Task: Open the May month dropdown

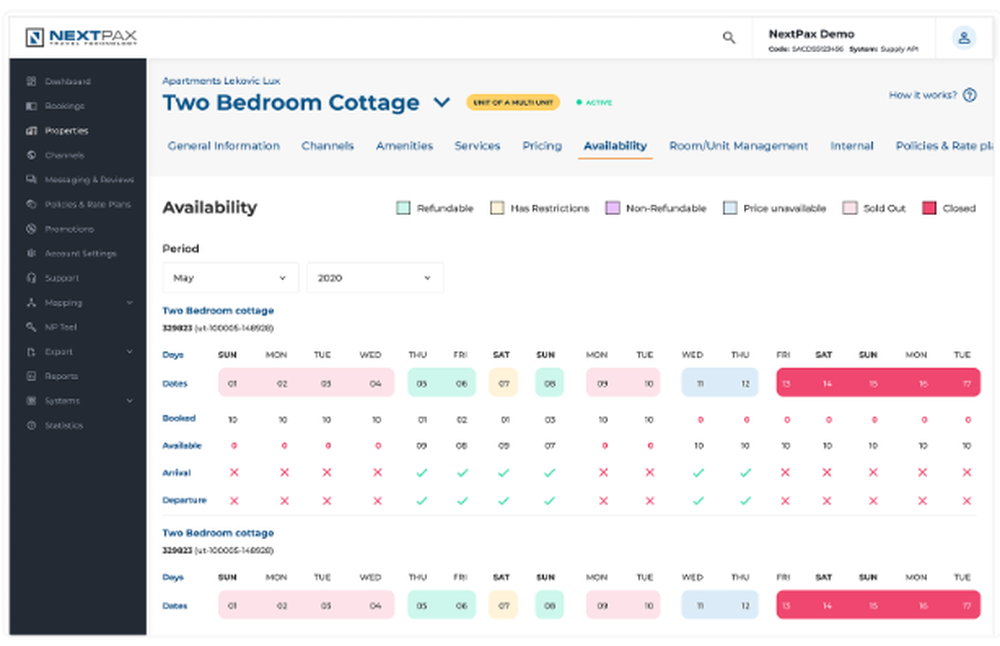Action: pyautogui.click(x=230, y=278)
